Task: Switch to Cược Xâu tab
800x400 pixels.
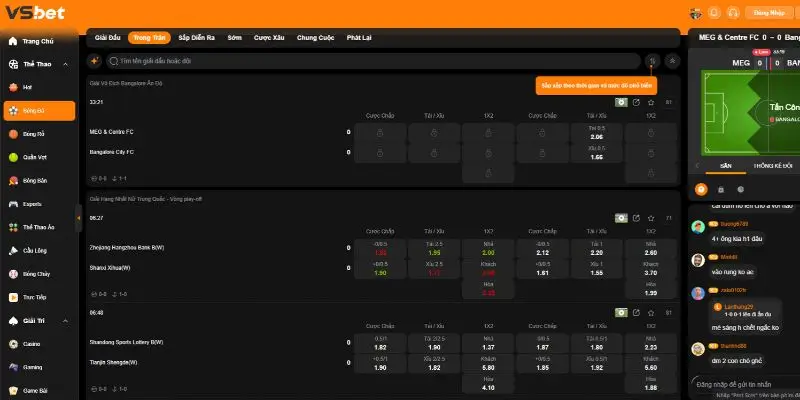Action: point(269,38)
